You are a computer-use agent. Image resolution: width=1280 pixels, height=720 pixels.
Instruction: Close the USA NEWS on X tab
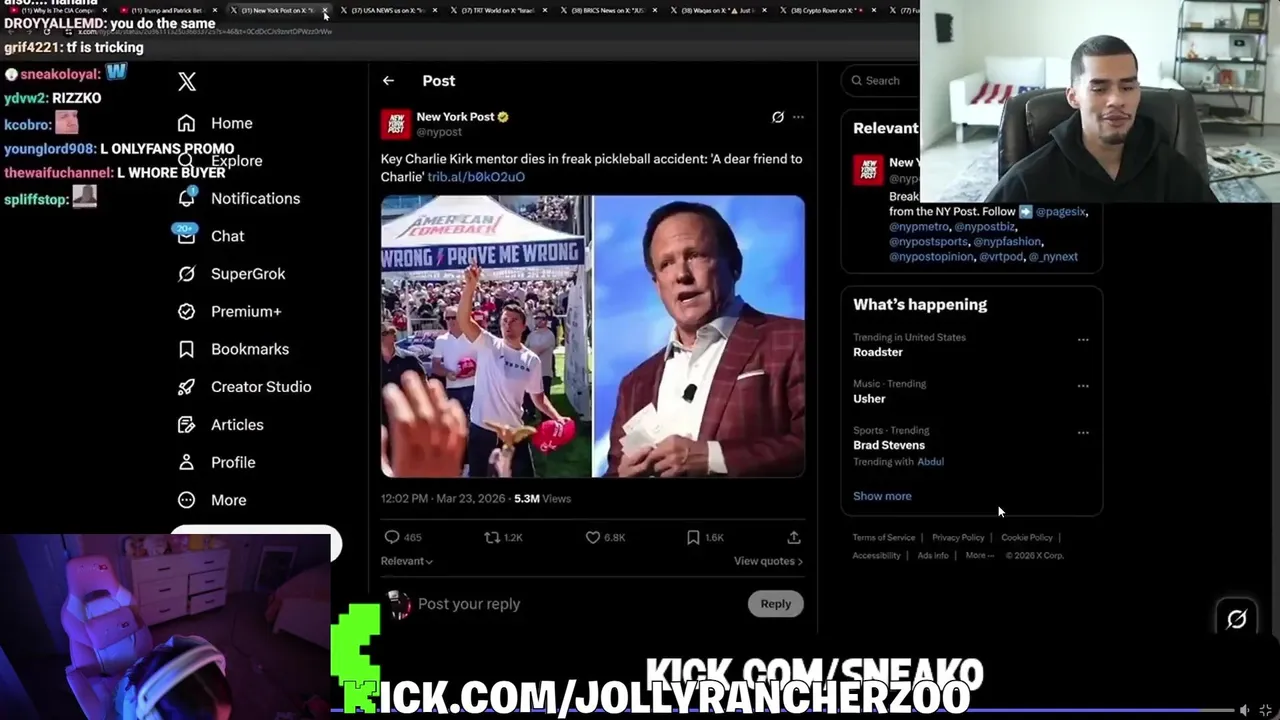coord(435,11)
